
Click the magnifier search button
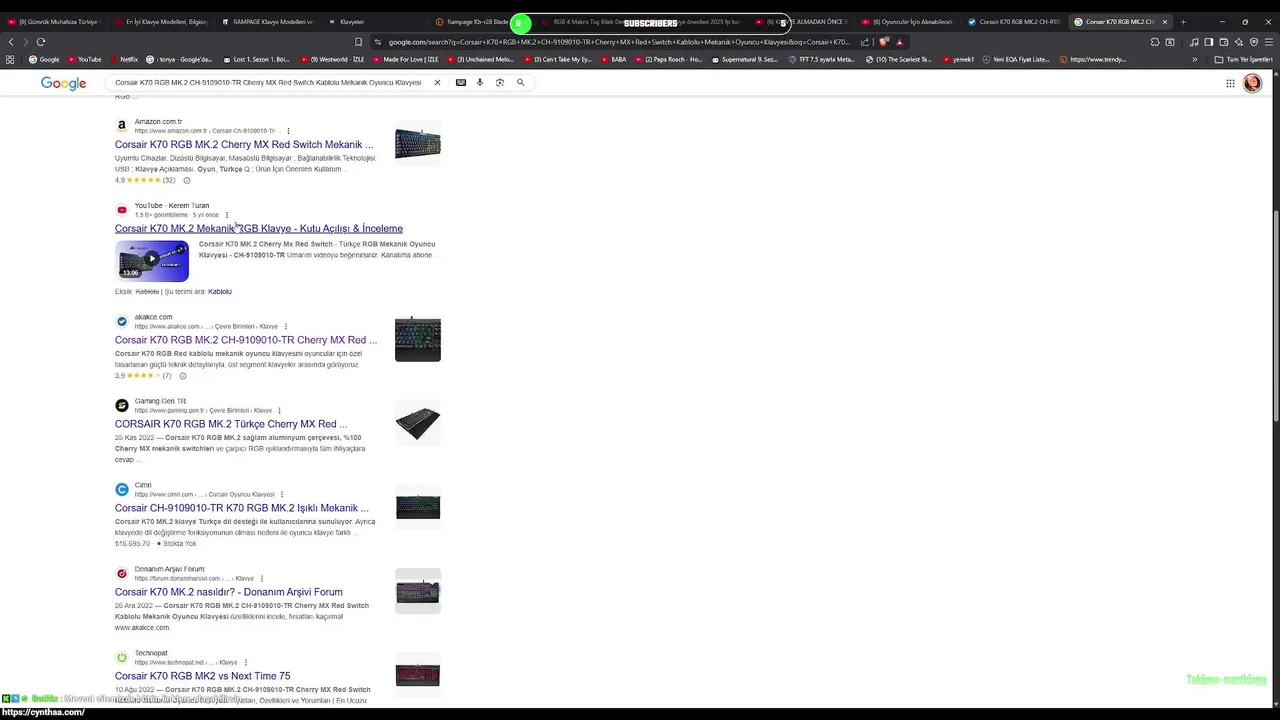520,82
